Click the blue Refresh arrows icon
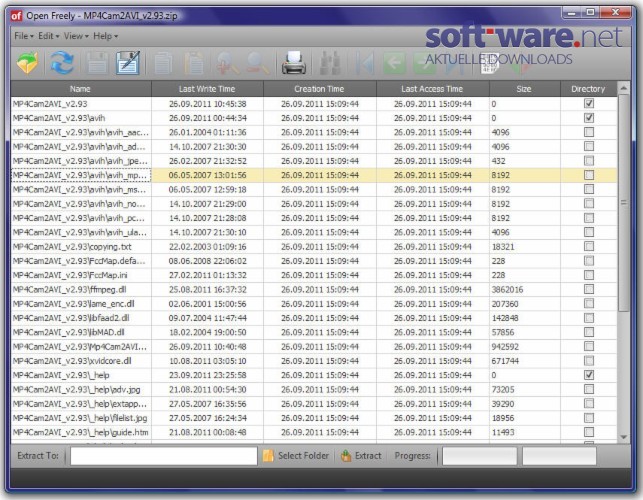This screenshot has height=500, width=643. [x=62, y=63]
